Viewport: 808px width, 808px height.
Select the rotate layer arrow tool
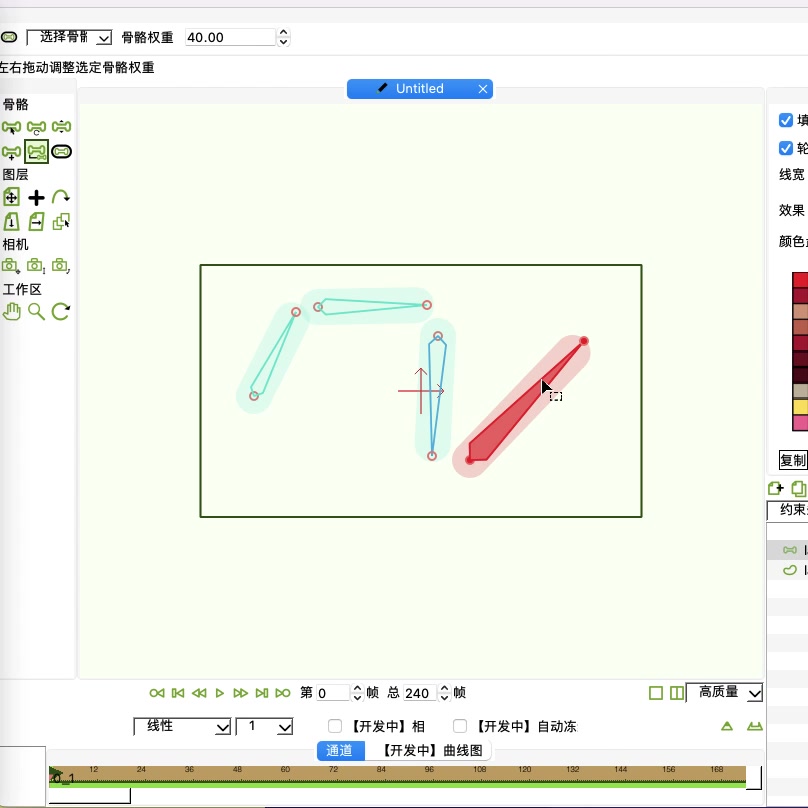(x=61, y=198)
